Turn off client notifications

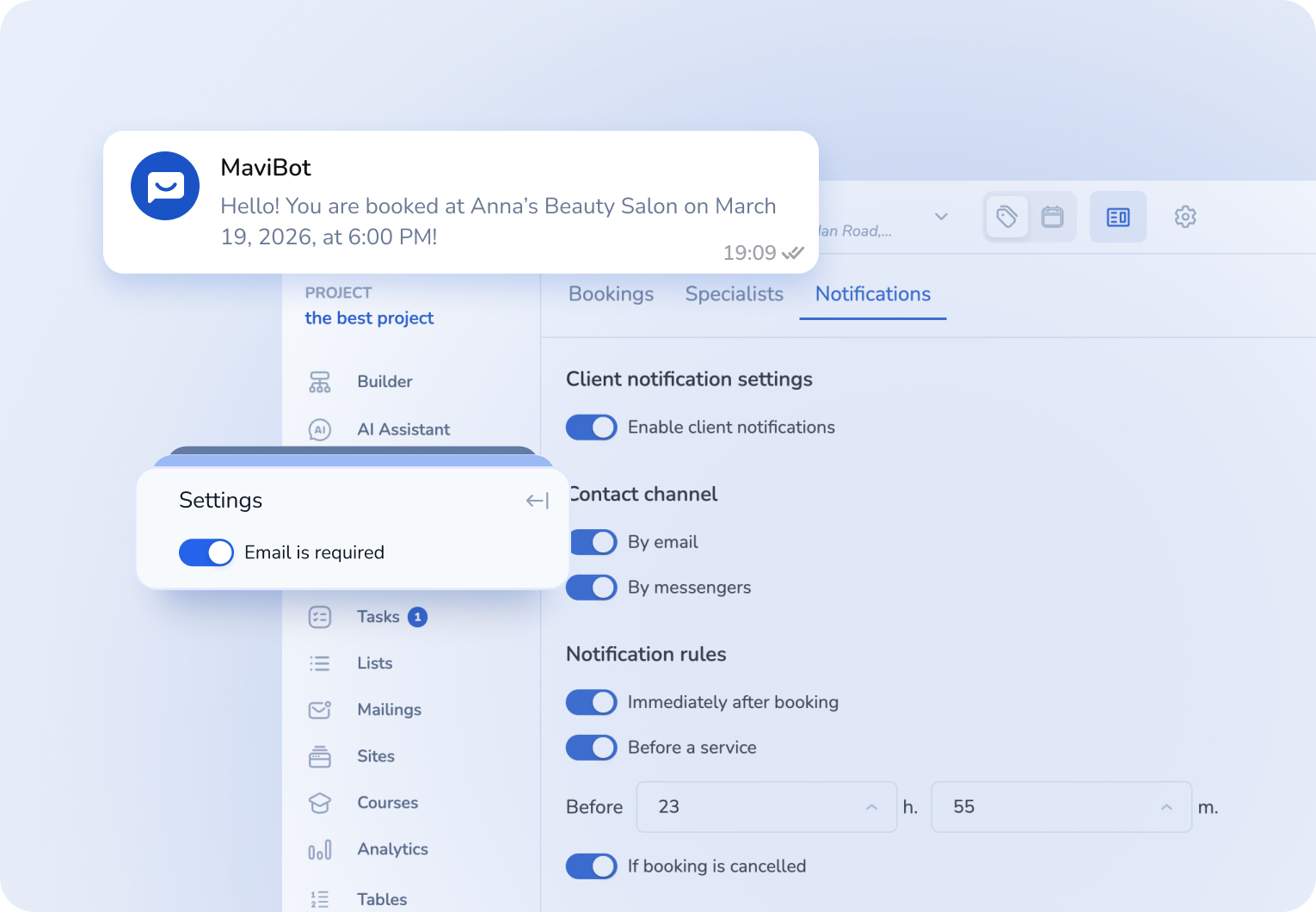coord(591,427)
